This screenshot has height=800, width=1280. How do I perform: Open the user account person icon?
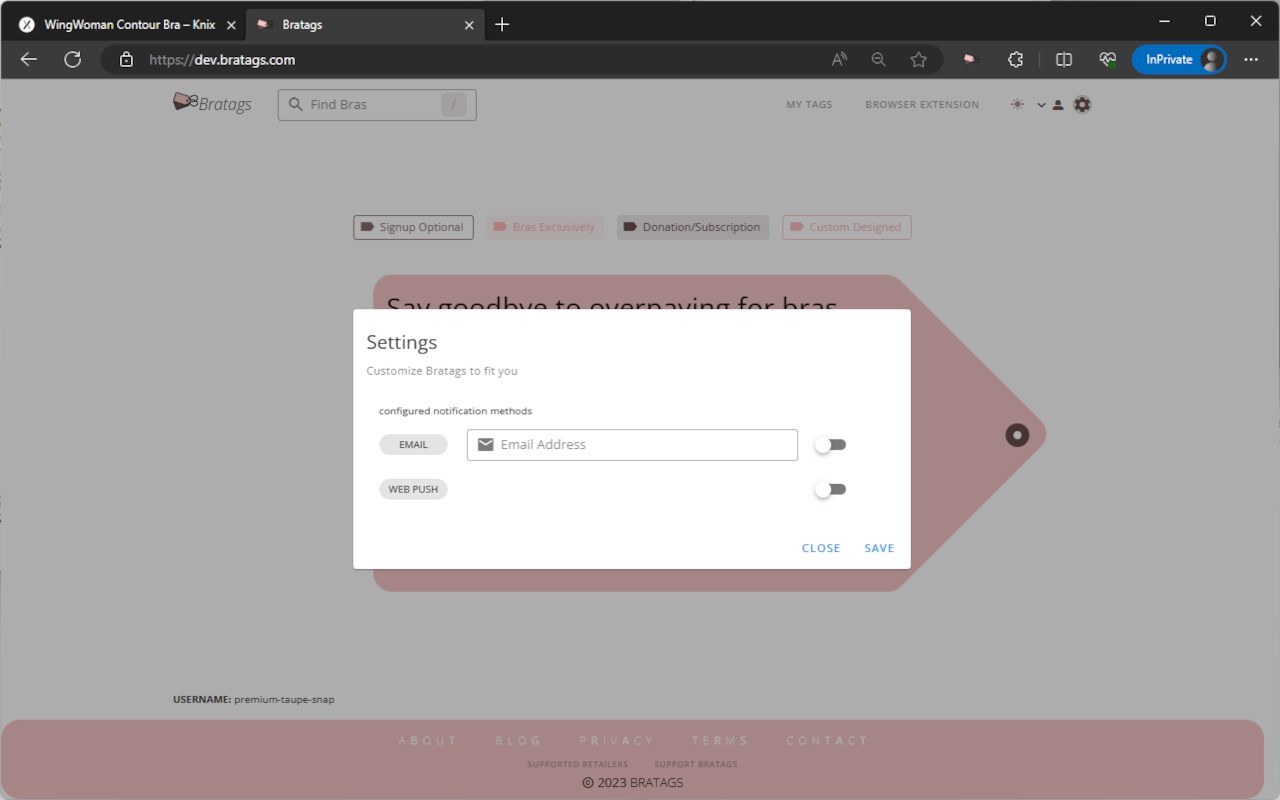(x=1058, y=105)
